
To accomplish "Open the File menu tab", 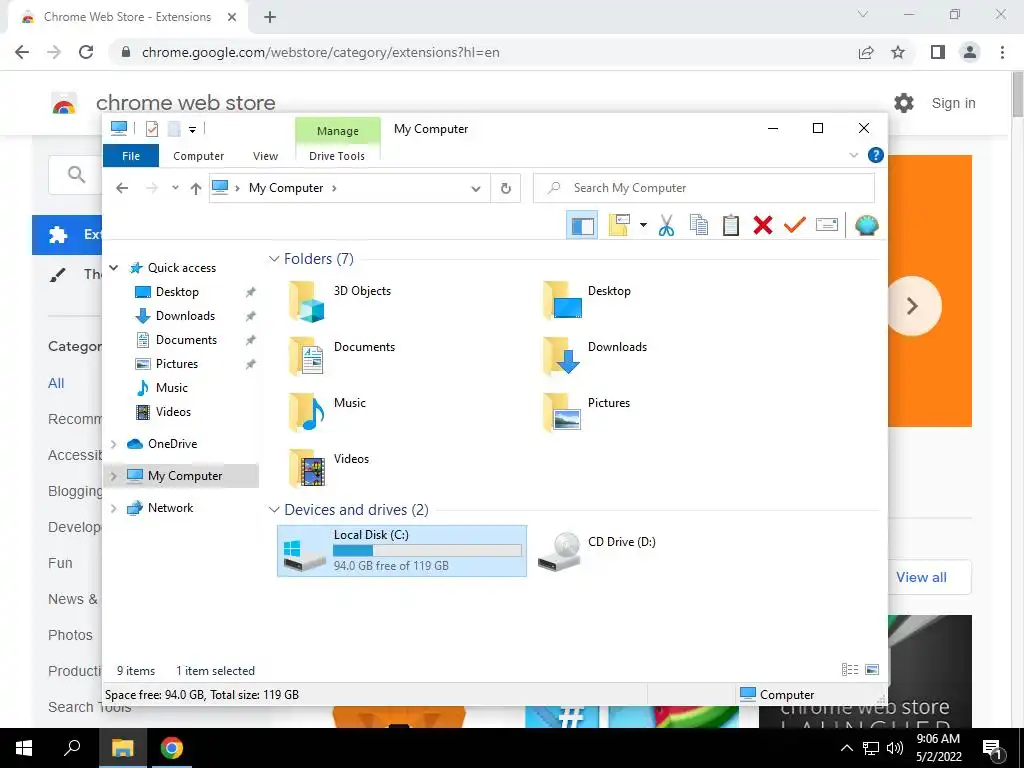I will [x=131, y=156].
